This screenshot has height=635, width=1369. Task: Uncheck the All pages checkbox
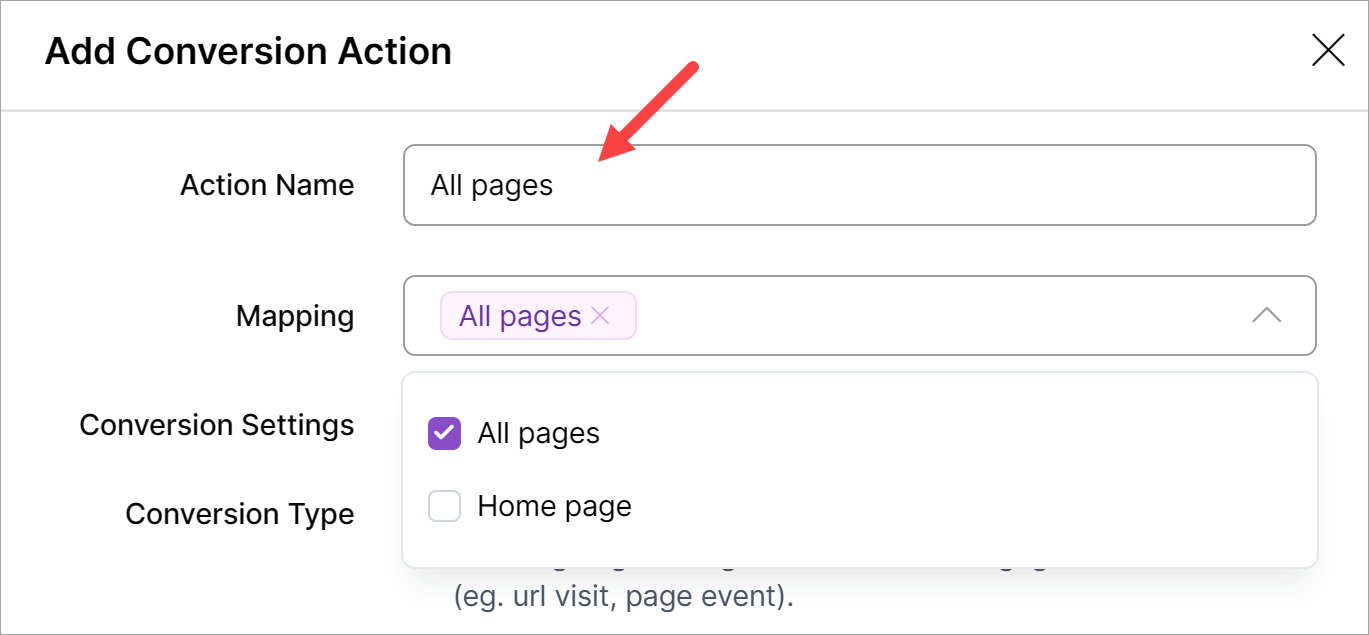click(444, 433)
